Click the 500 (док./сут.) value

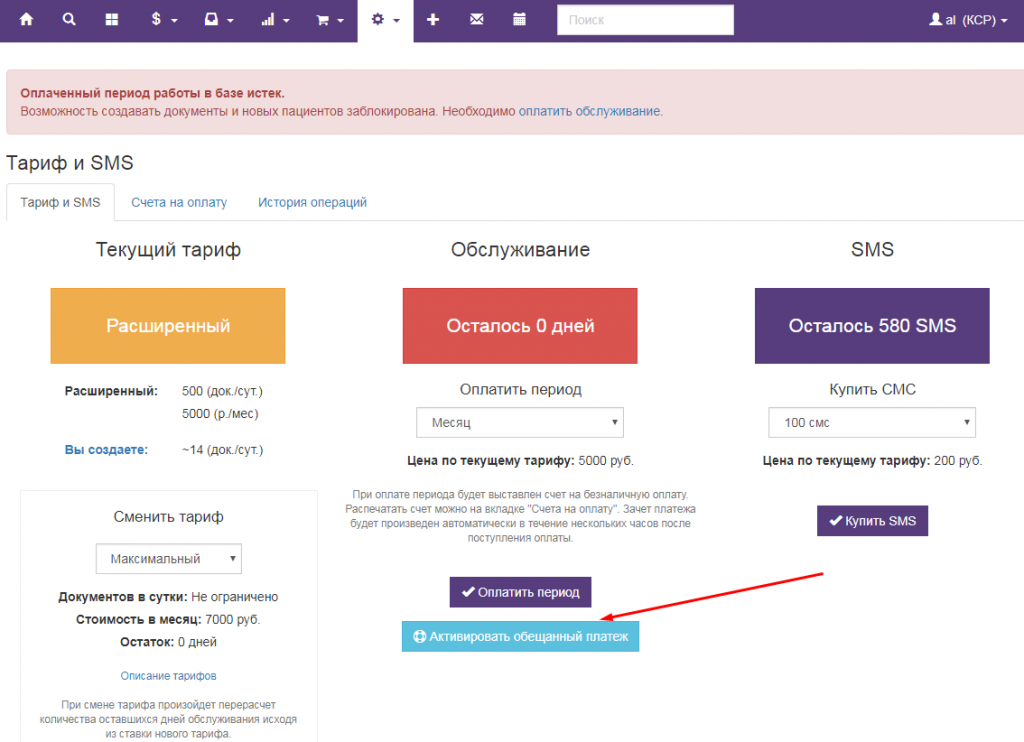coord(222,391)
